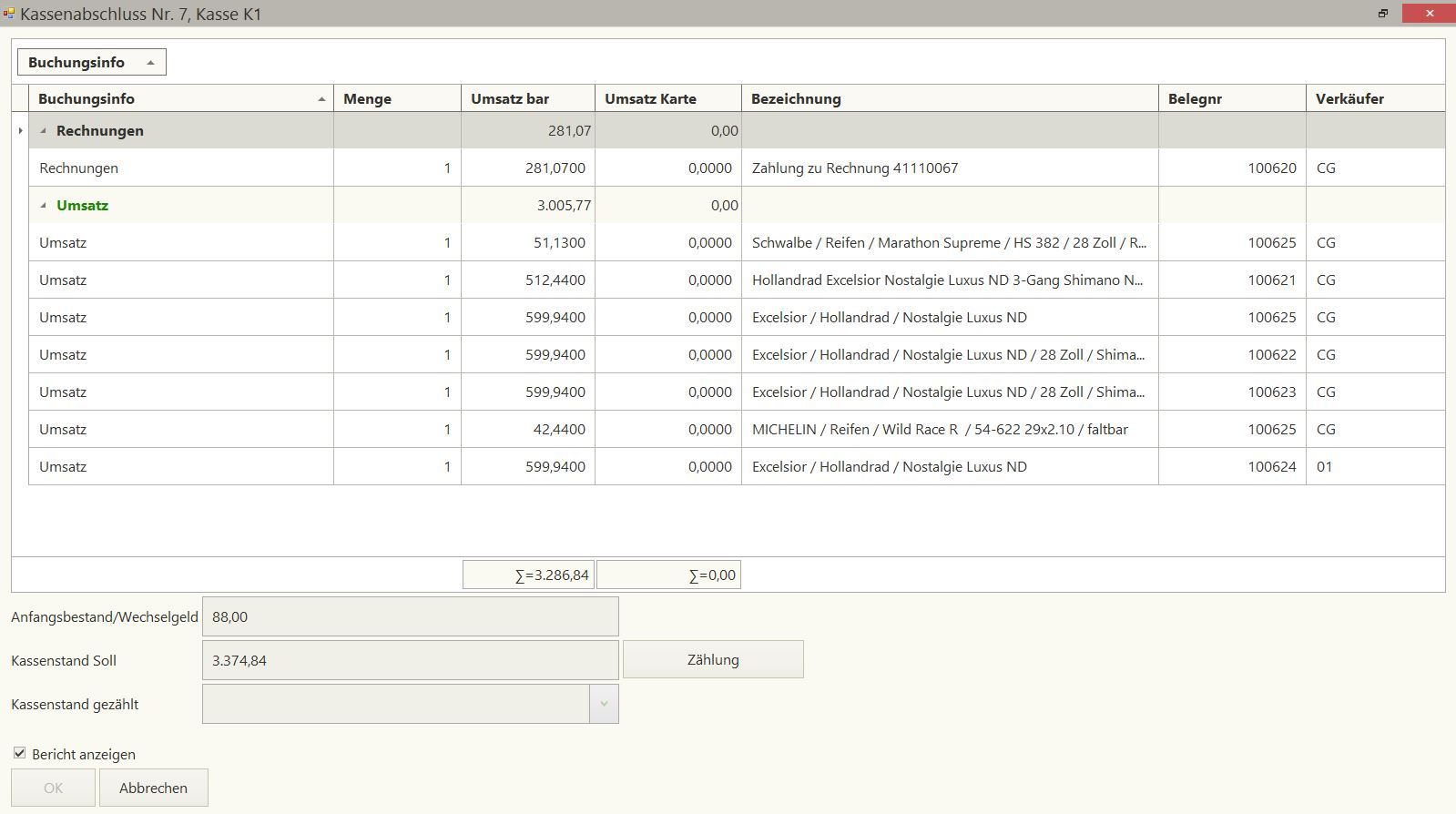
Task: Click the OK button
Action: point(53,788)
